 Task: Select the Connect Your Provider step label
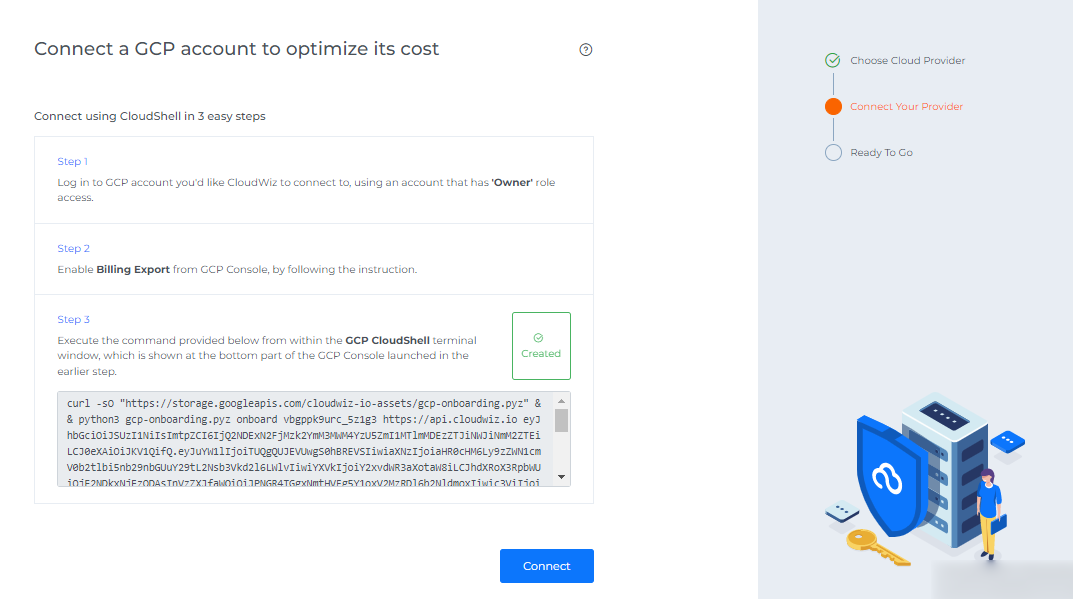coord(906,106)
